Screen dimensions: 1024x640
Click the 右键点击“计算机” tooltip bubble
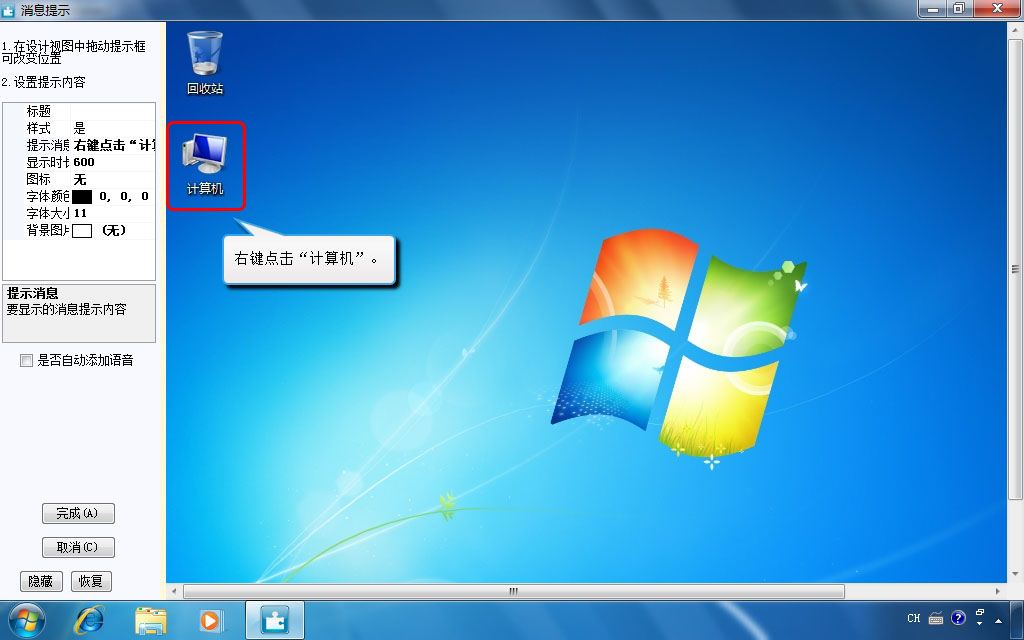click(x=310, y=259)
